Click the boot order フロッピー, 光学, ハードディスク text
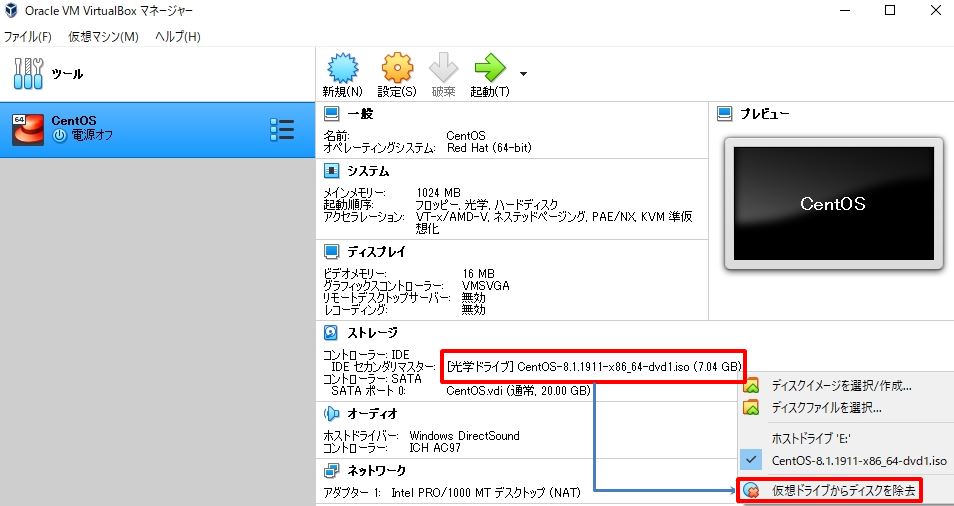The image size is (954, 506). click(x=486, y=204)
